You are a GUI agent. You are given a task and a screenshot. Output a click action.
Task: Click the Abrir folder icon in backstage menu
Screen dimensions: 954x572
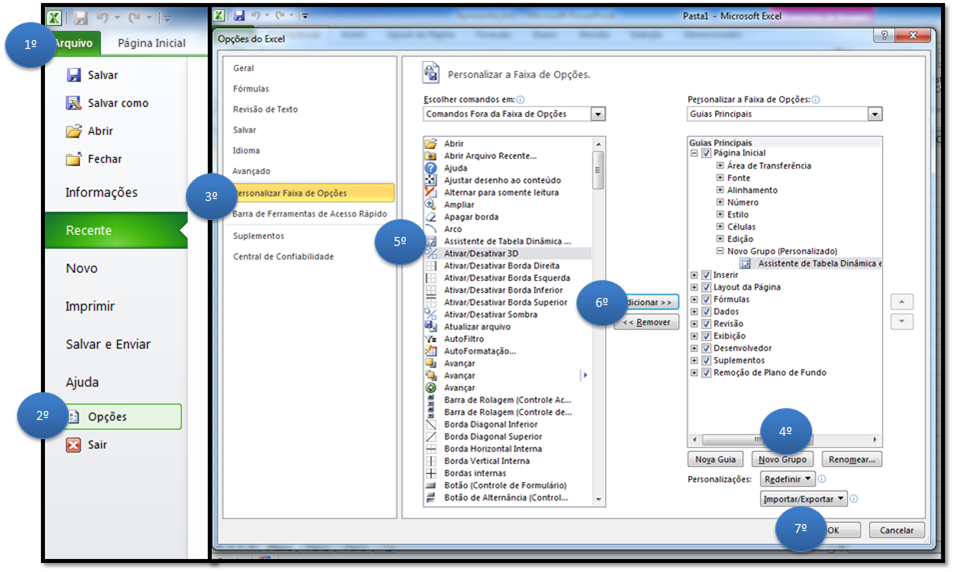coord(74,131)
